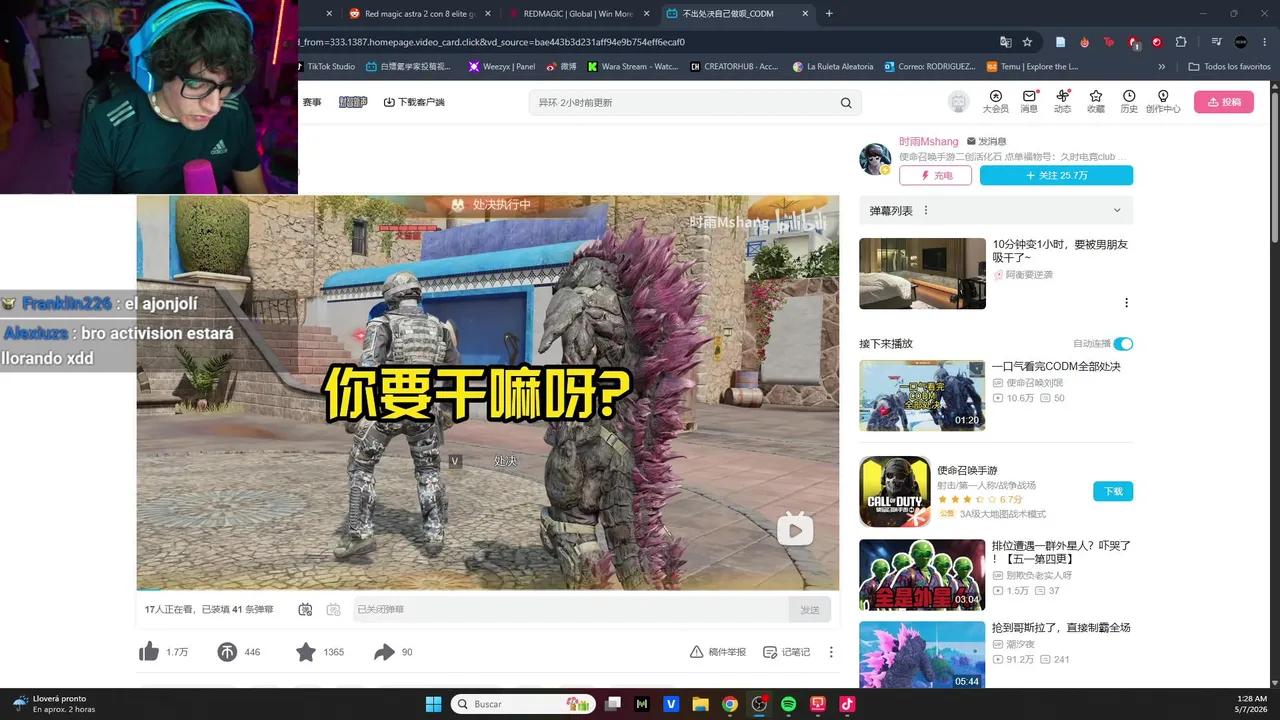Bookmark this page with the star icon
The width and height of the screenshot is (1280, 720).
[1027, 42]
